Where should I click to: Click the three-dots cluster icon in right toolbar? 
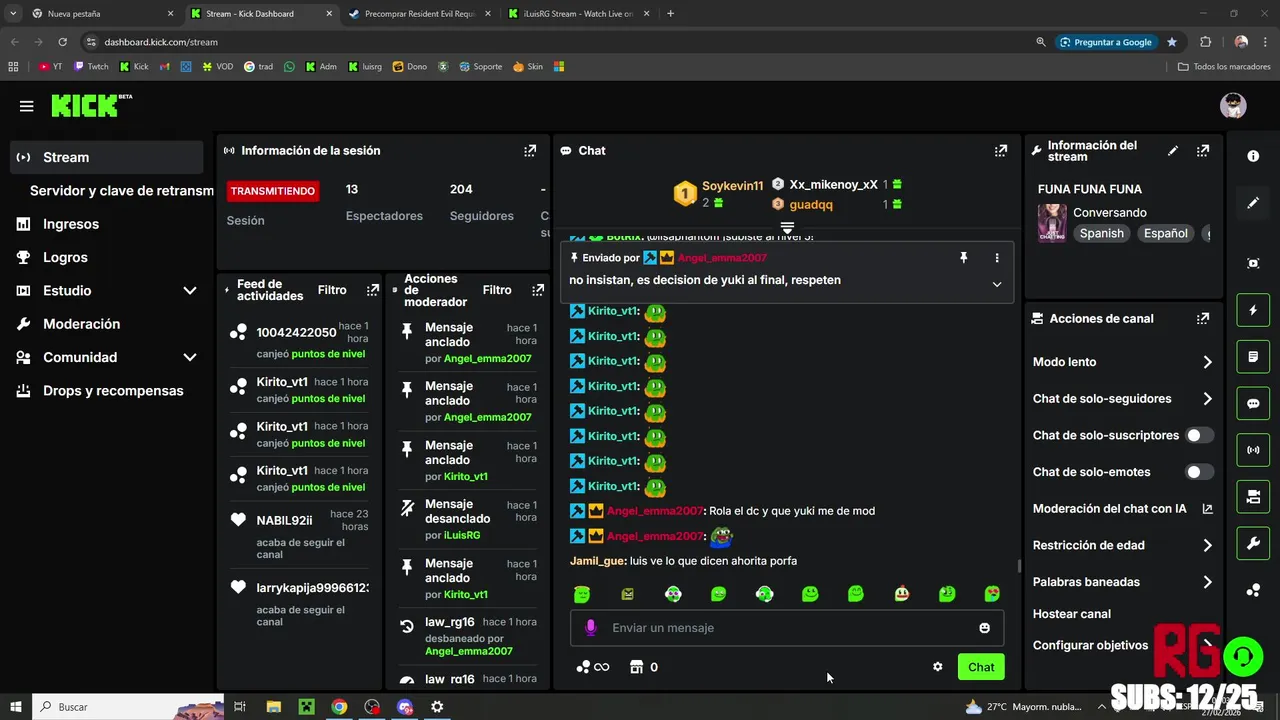[1253, 590]
